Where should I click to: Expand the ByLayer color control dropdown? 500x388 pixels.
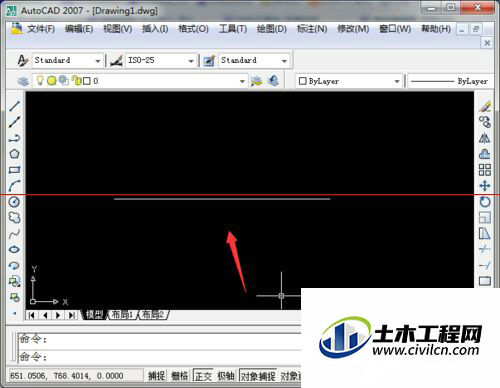pyautogui.click(x=397, y=81)
